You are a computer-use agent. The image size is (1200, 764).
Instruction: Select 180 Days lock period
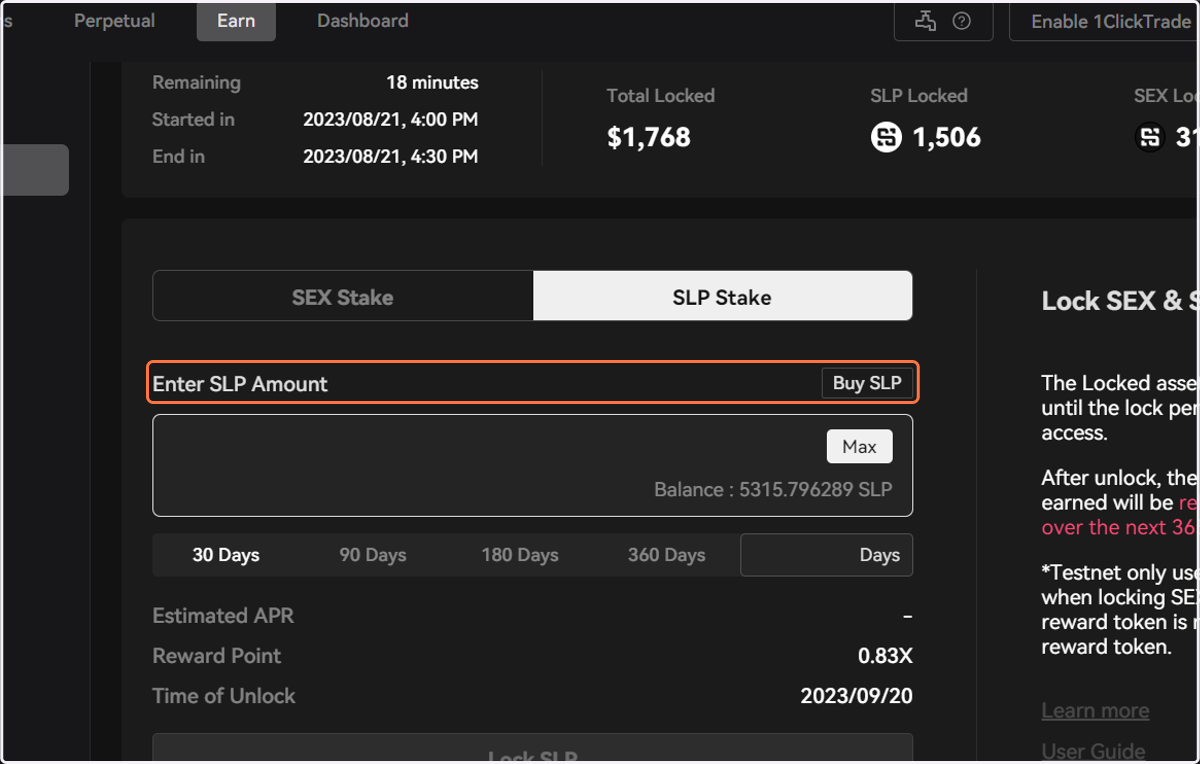coord(520,555)
